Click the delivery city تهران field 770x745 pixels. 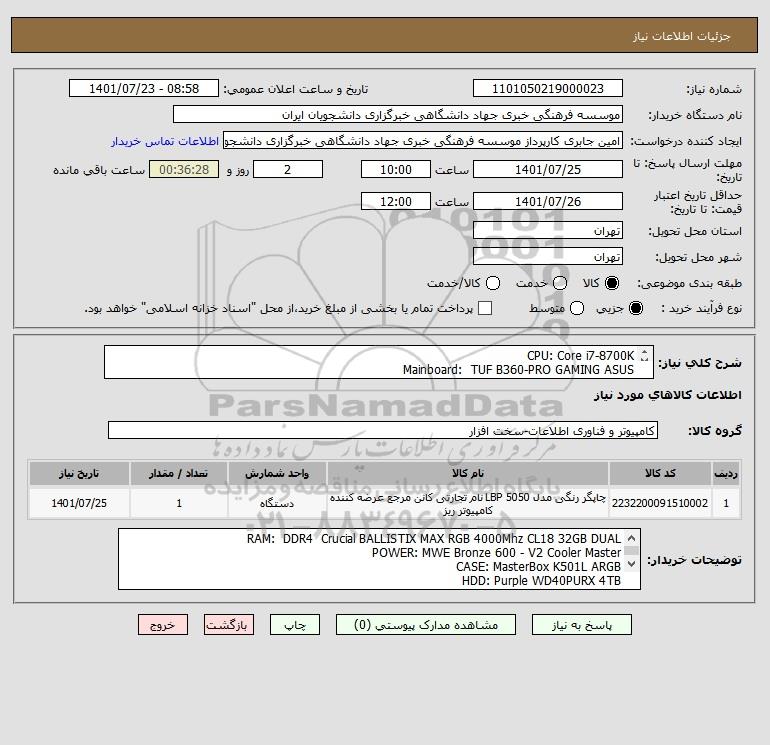[x=548, y=256]
